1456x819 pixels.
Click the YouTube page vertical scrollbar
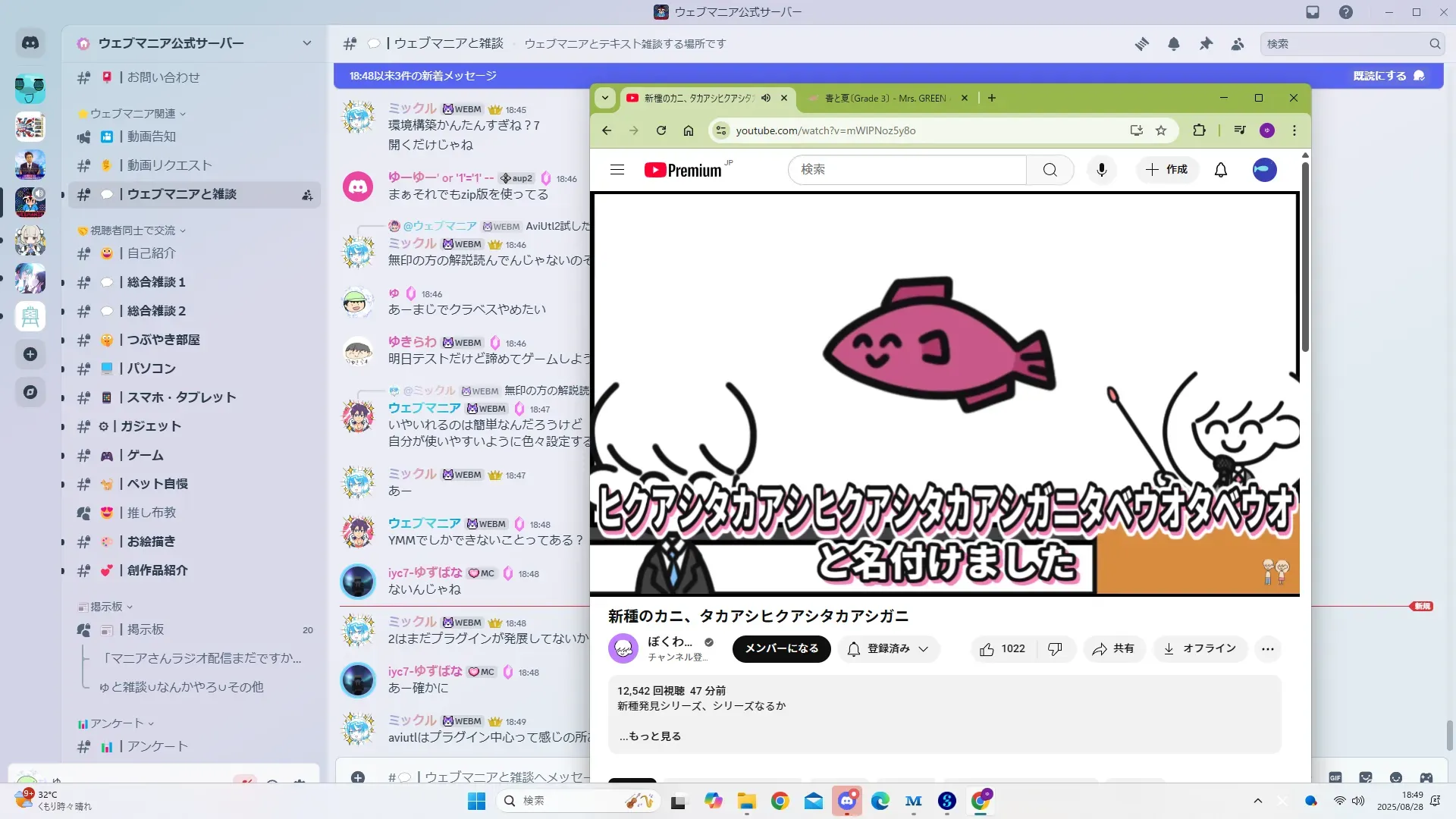(x=1305, y=258)
